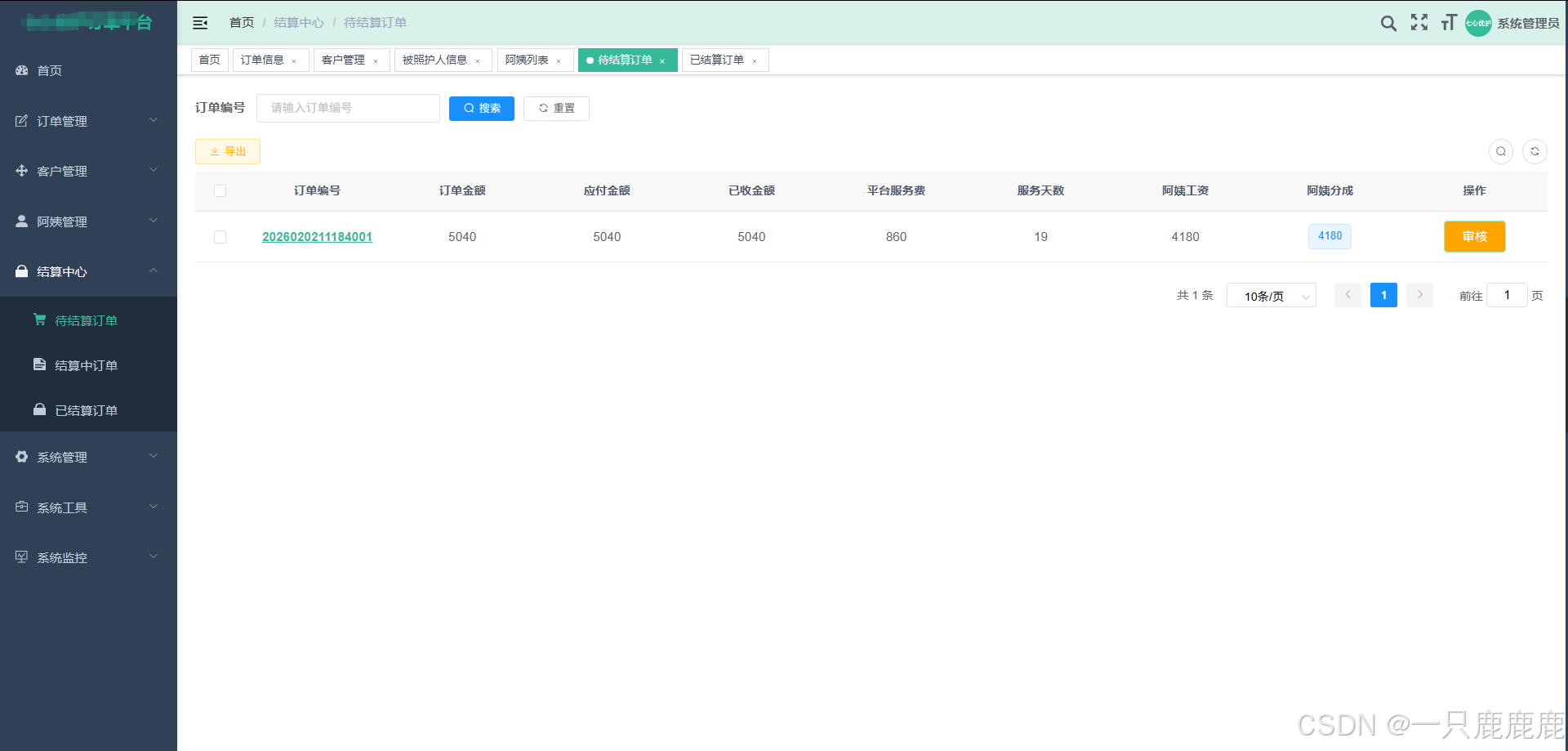Click the 重置 reset button
The width and height of the screenshot is (1568, 751).
pyautogui.click(x=556, y=109)
